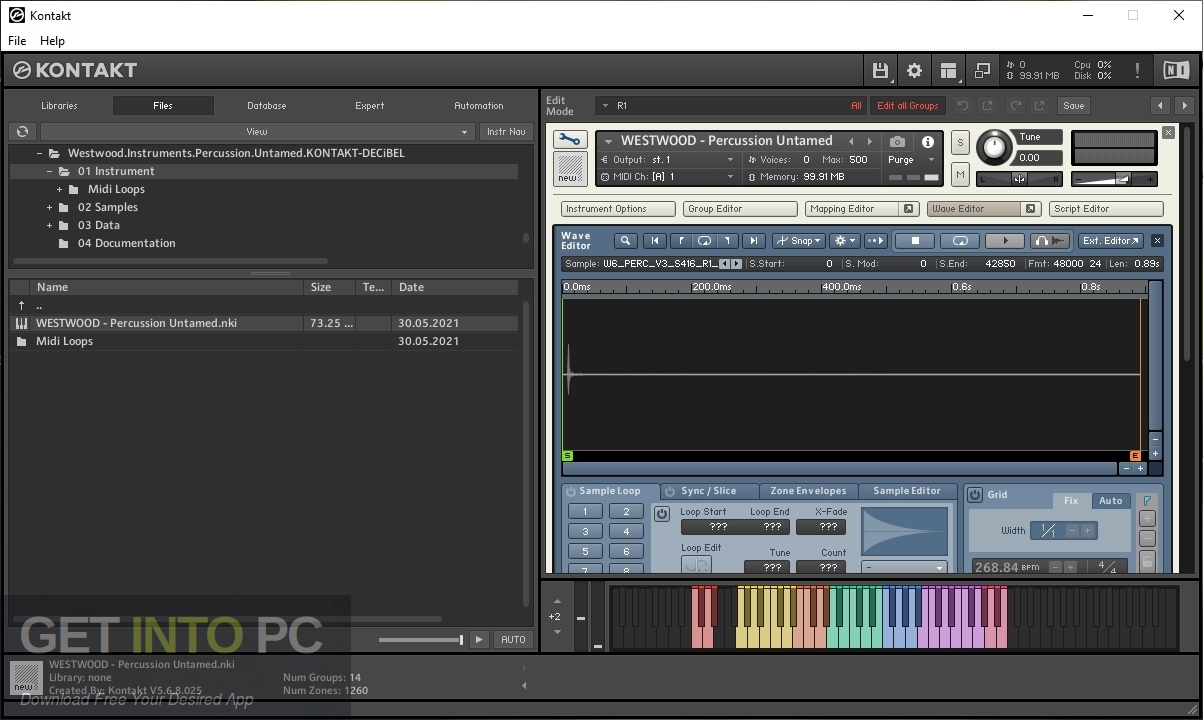
Task: Expand the 02 Samples folder
Action: (49, 207)
